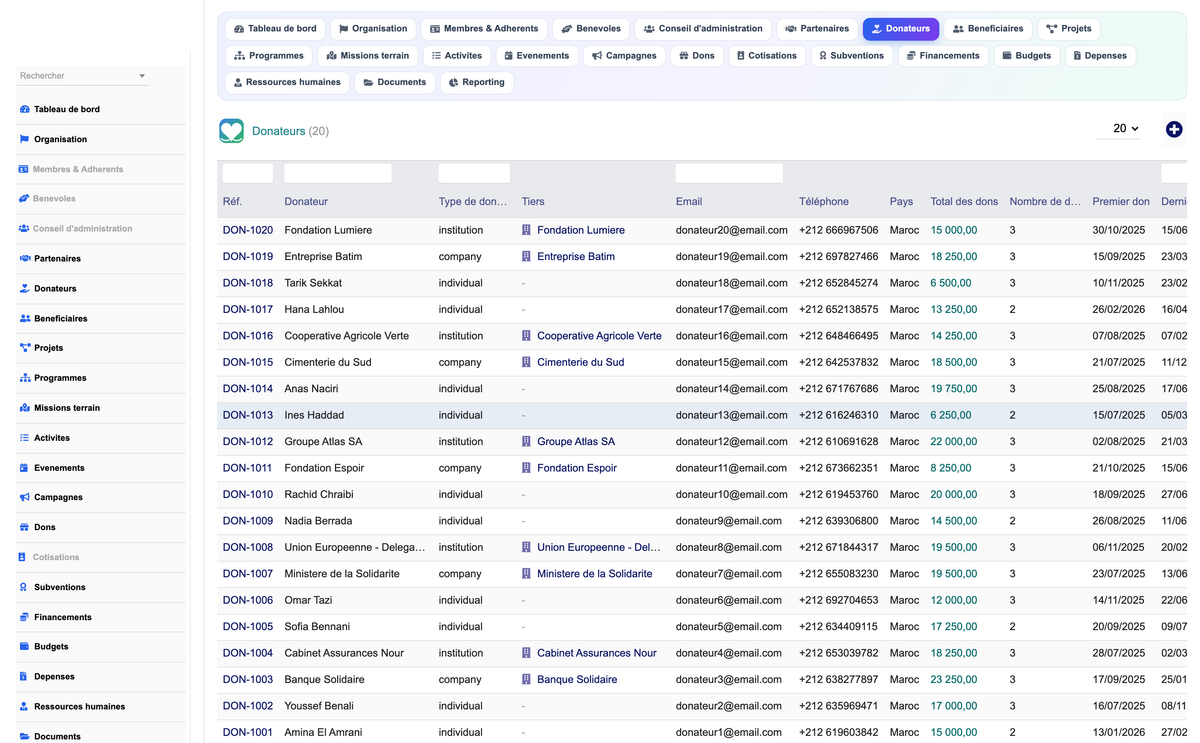
Task: Click the Type de donateur filter field
Action: point(475,174)
